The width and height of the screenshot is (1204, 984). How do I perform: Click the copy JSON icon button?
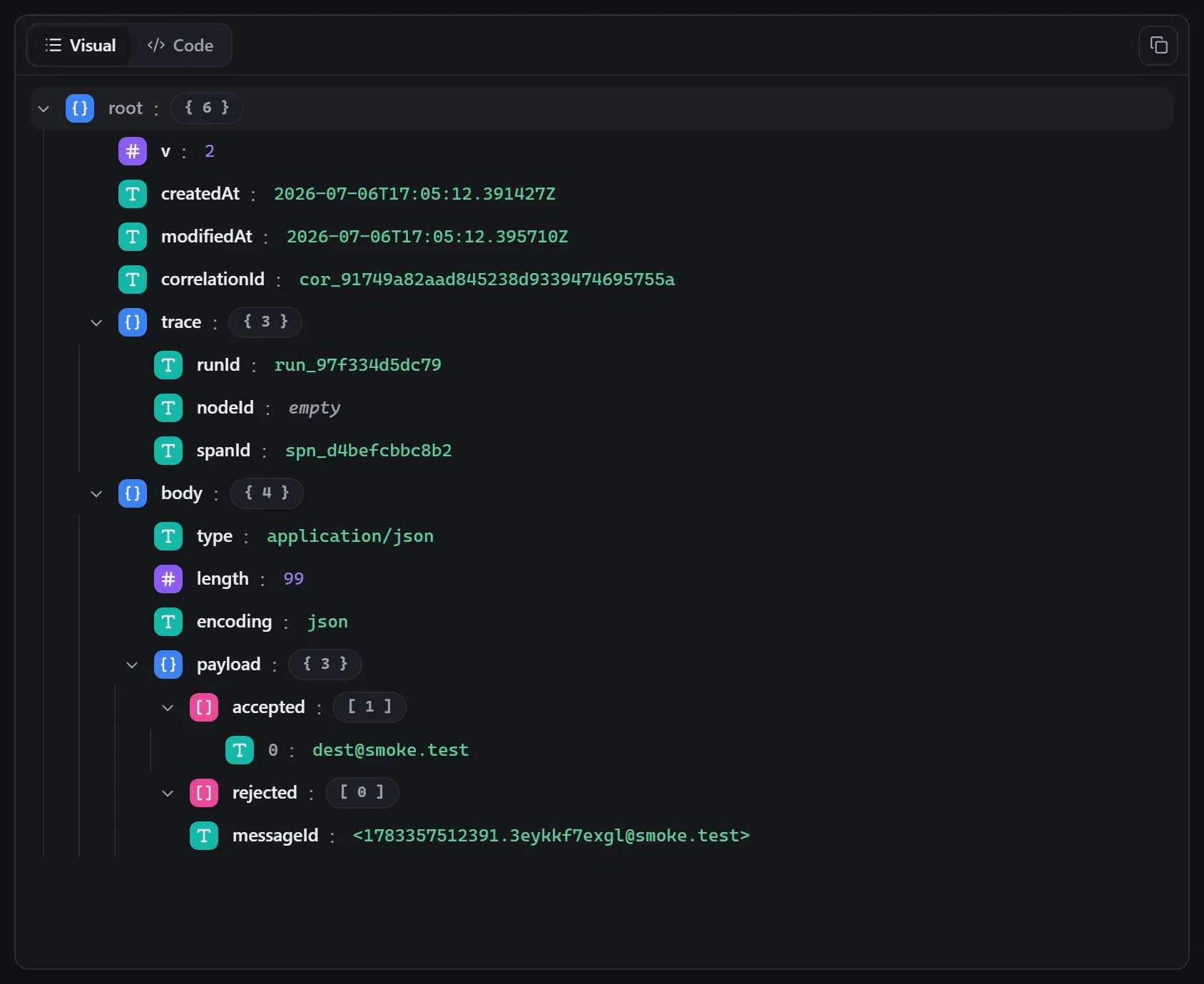(x=1158, y=46)
